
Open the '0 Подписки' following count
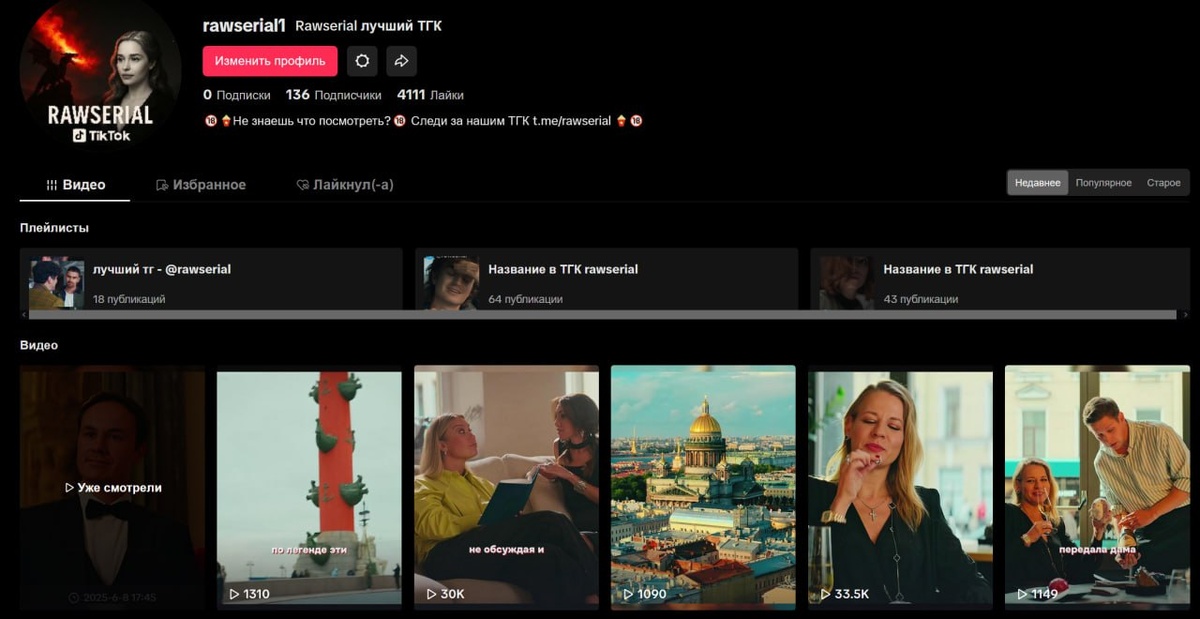[237, 95]
